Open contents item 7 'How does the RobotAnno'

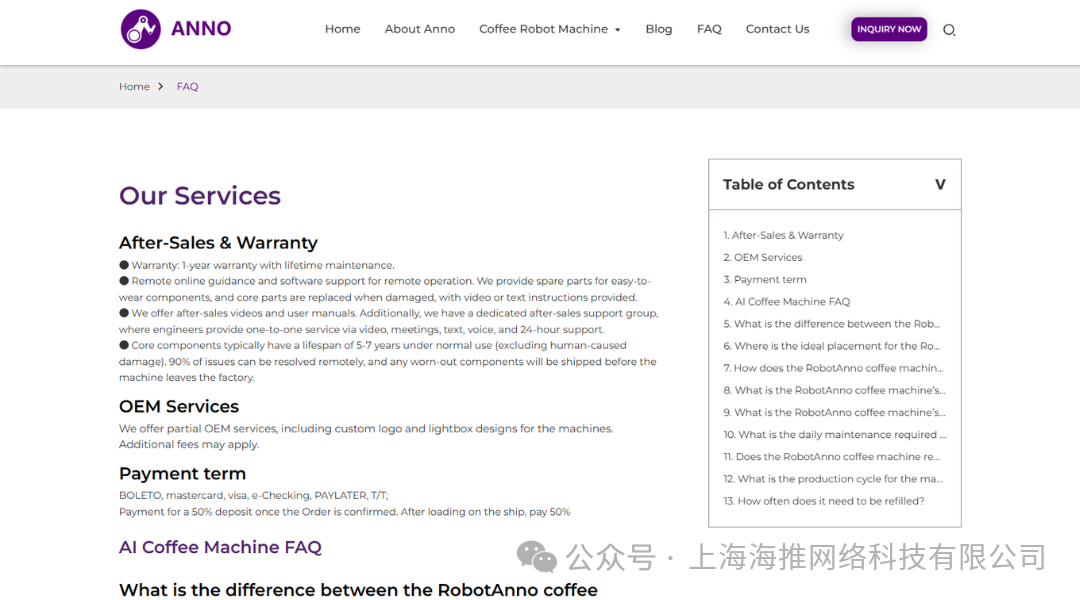833,368
